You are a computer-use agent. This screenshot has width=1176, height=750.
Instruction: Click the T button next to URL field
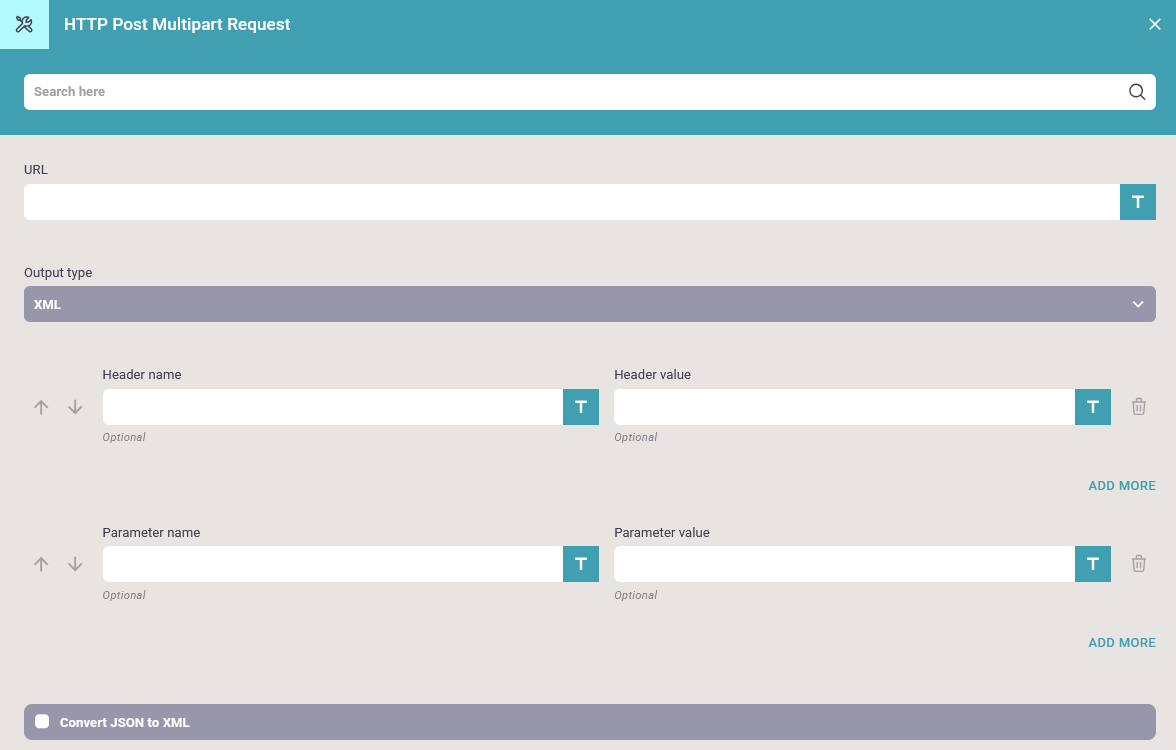[1137, 202]
